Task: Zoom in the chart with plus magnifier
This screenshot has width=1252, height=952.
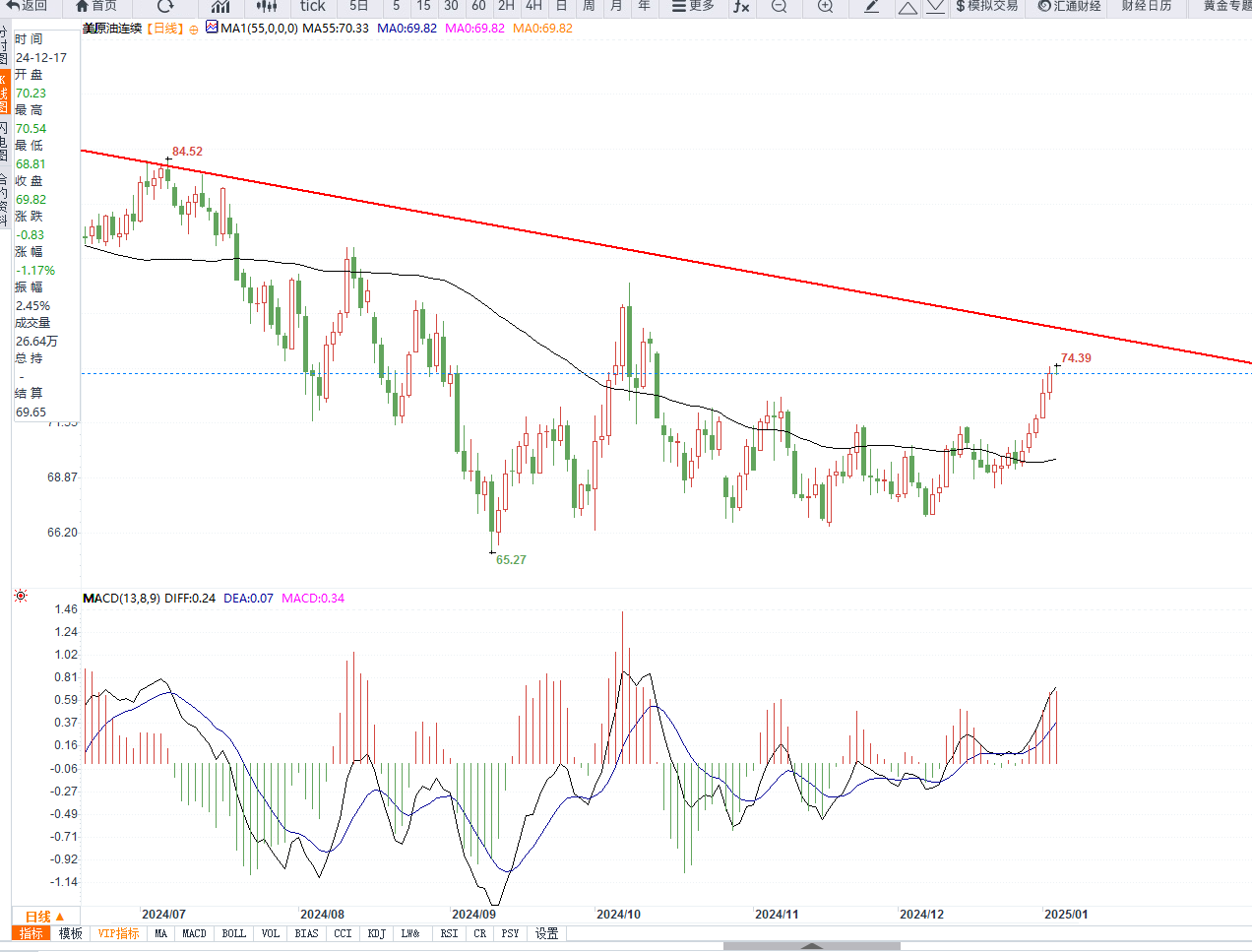Action: click(825, 6)
